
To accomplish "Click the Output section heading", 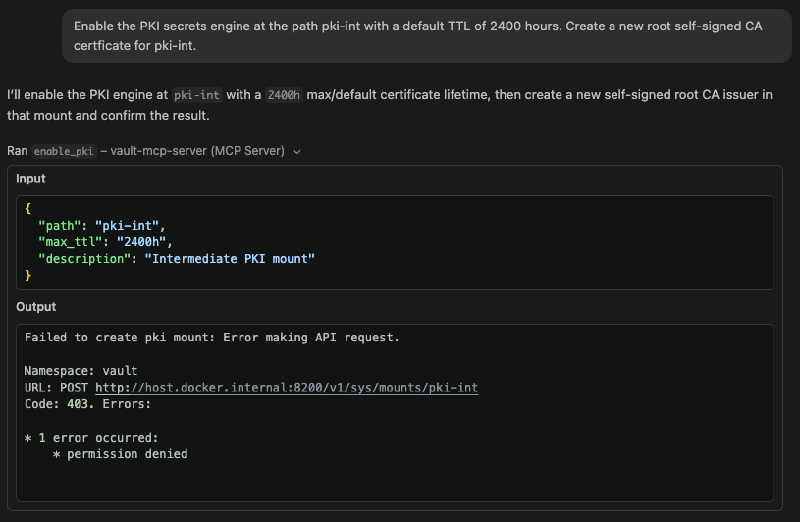I will [36, 307].
